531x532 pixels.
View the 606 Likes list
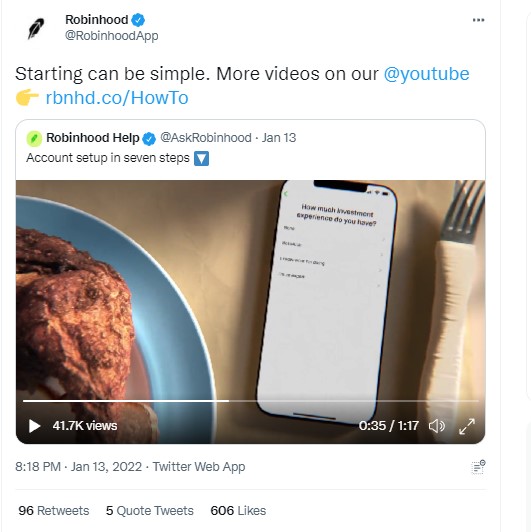tap(238, 511)
